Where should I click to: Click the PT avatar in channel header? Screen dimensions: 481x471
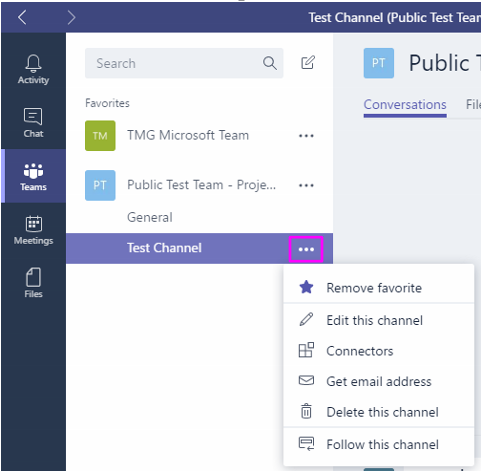[x=379, y=63]
